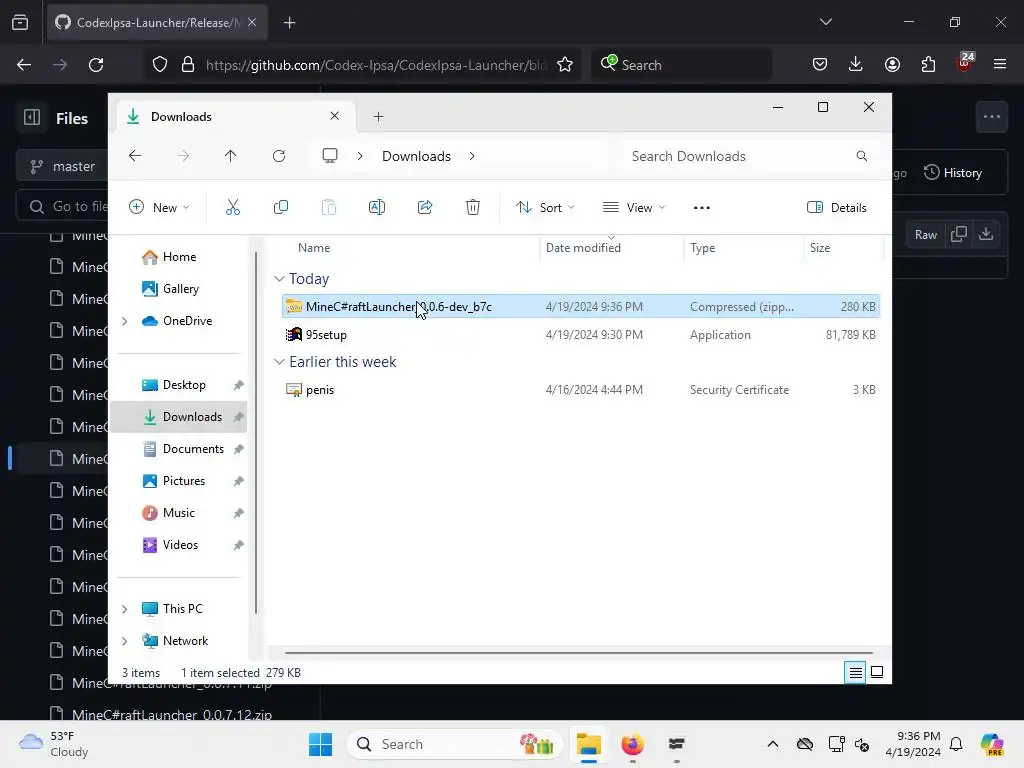Click the PC icon in the address bar
The height and width of the screenshot is (768, 1024).
pyautogui.click(x=330, y=156)
